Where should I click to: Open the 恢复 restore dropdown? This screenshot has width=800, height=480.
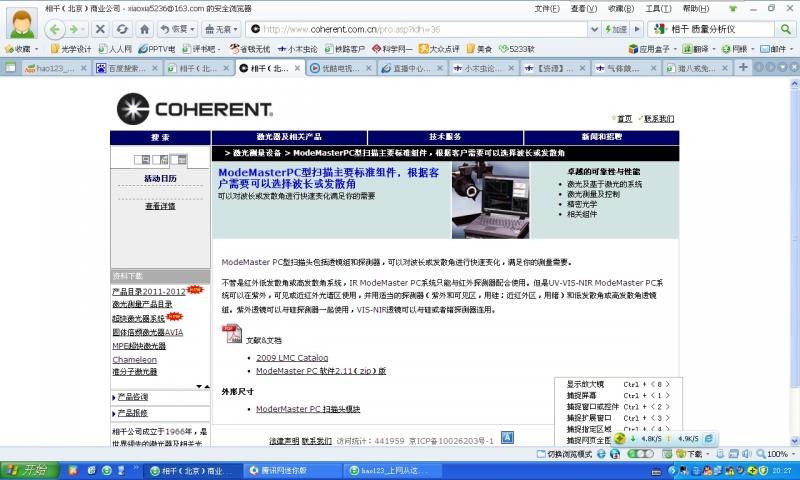click(x=177, y=29)
